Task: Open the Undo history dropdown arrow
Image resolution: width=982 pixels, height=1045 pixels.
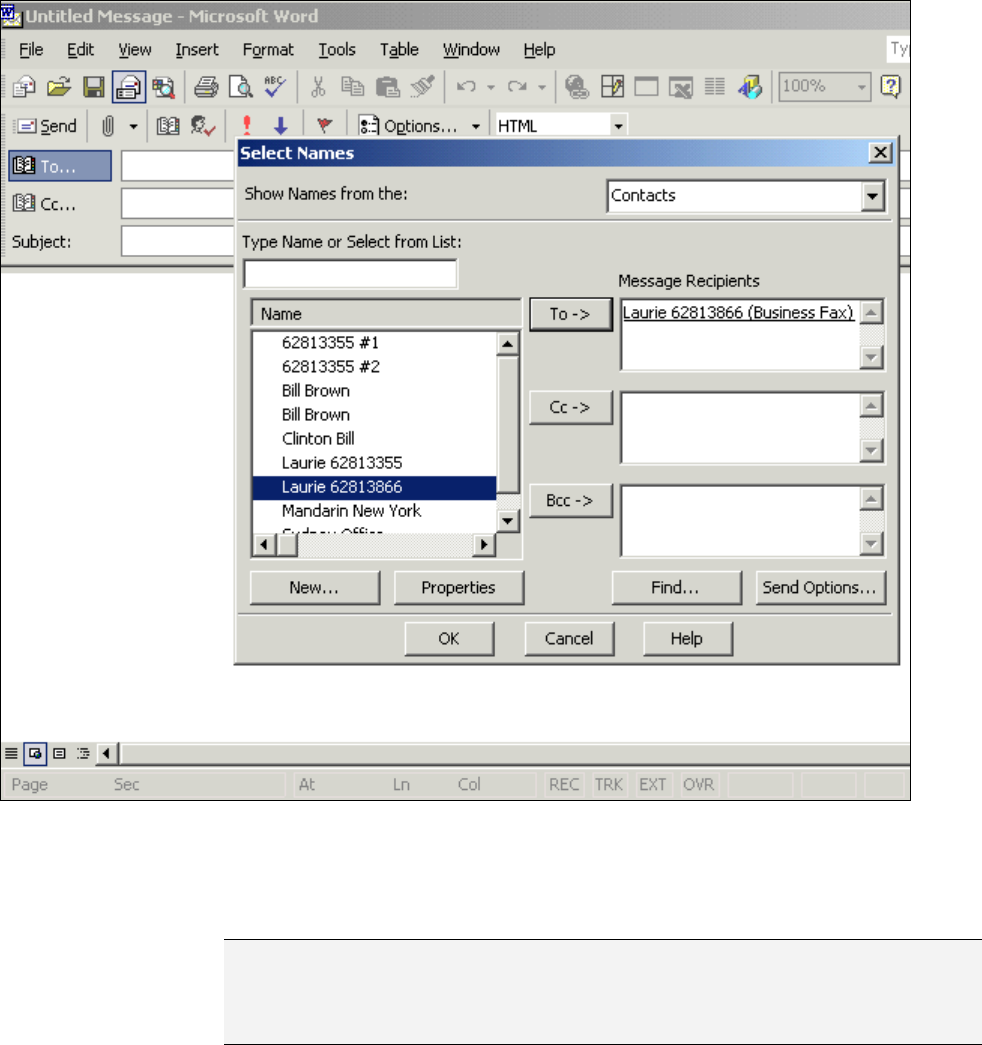Action: point(491,87)
